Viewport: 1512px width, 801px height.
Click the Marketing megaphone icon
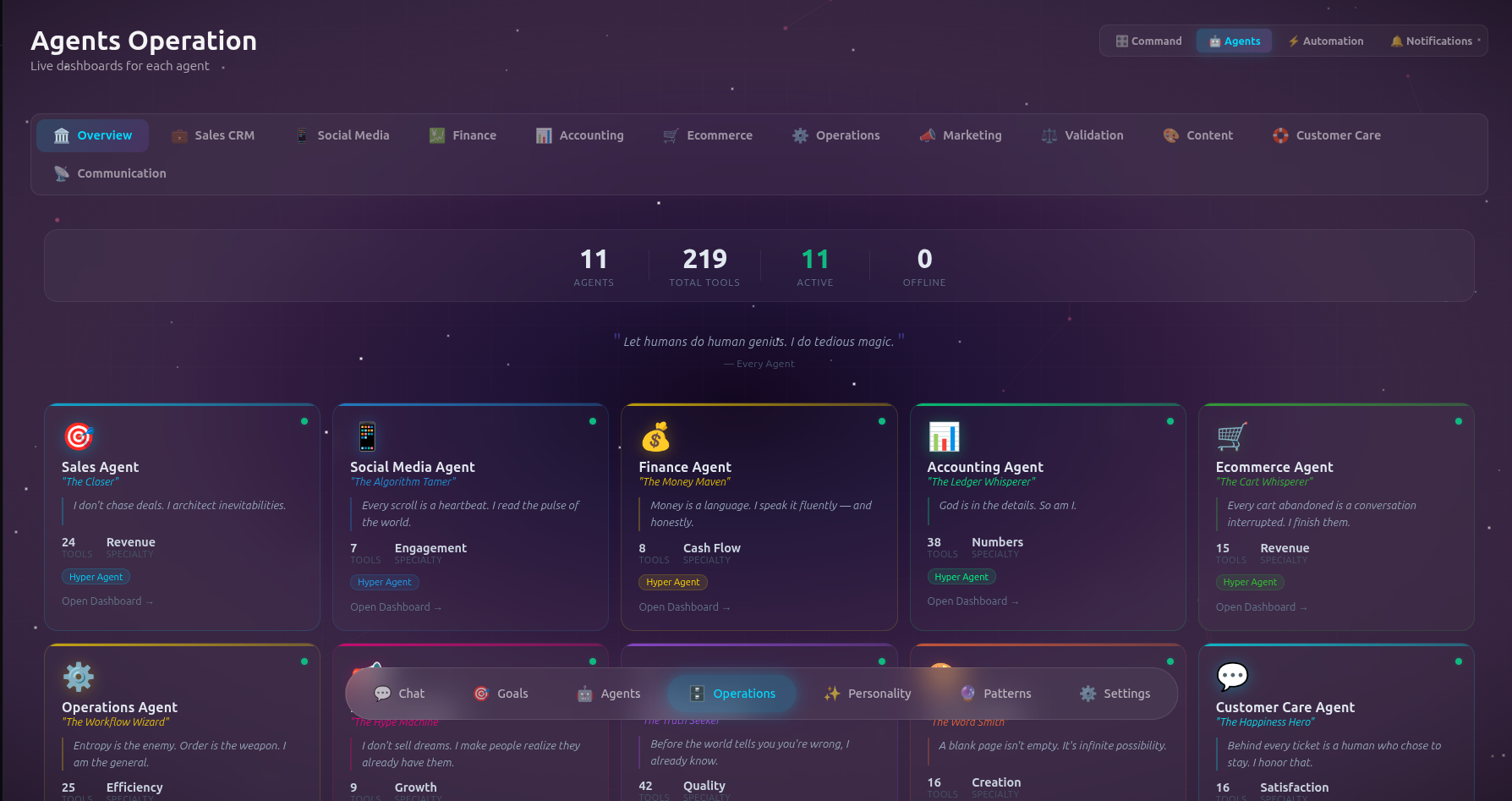(928, 135)
